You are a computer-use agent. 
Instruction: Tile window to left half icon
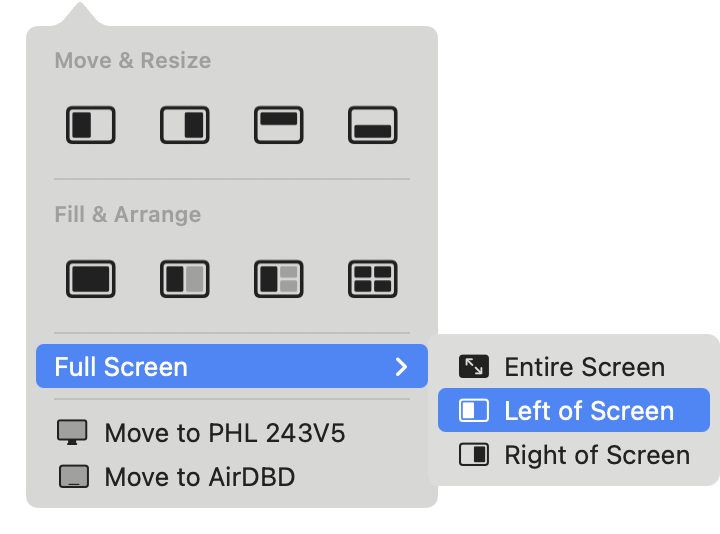pos(90,125)
